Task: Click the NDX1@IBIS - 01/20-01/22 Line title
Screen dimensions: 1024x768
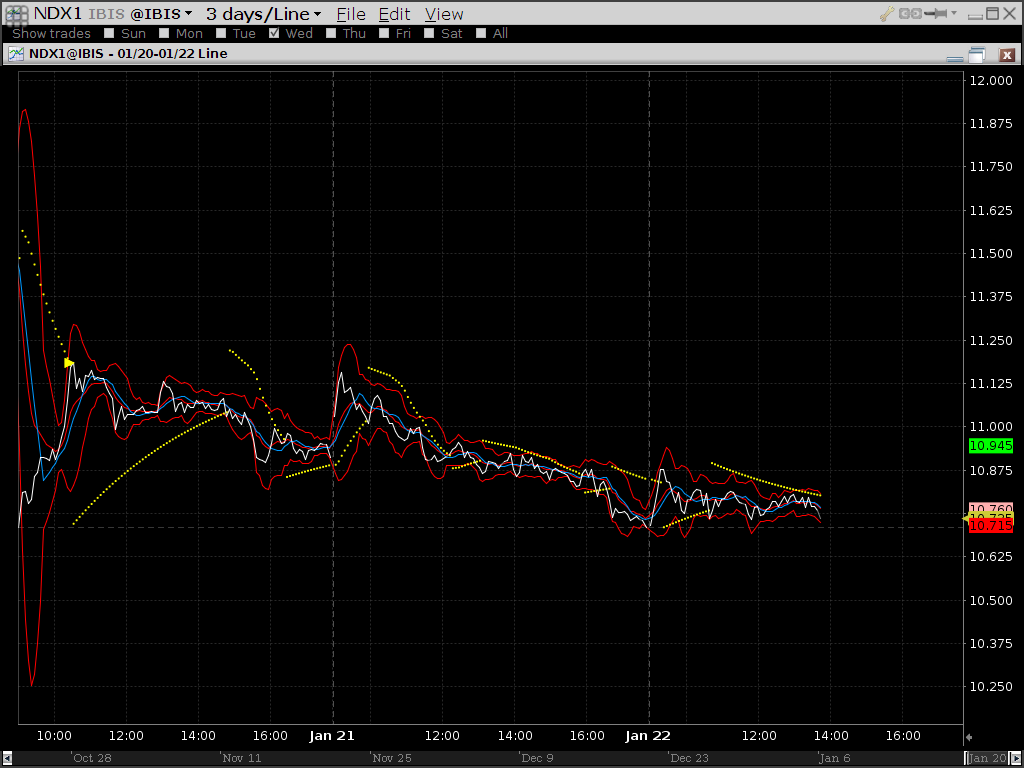Action: coord(128,54)
